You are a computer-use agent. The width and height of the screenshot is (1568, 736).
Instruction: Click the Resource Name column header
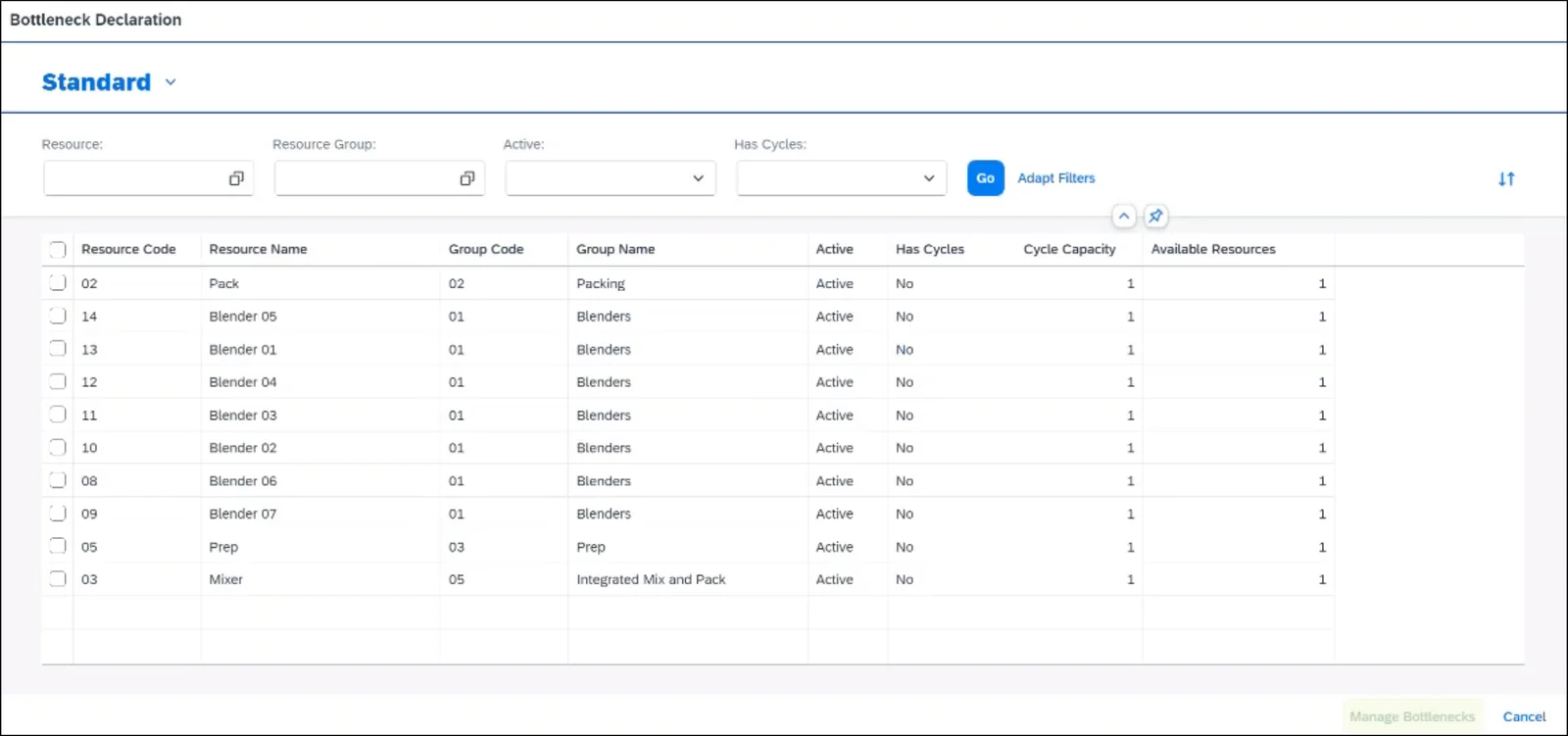(258, 249)
